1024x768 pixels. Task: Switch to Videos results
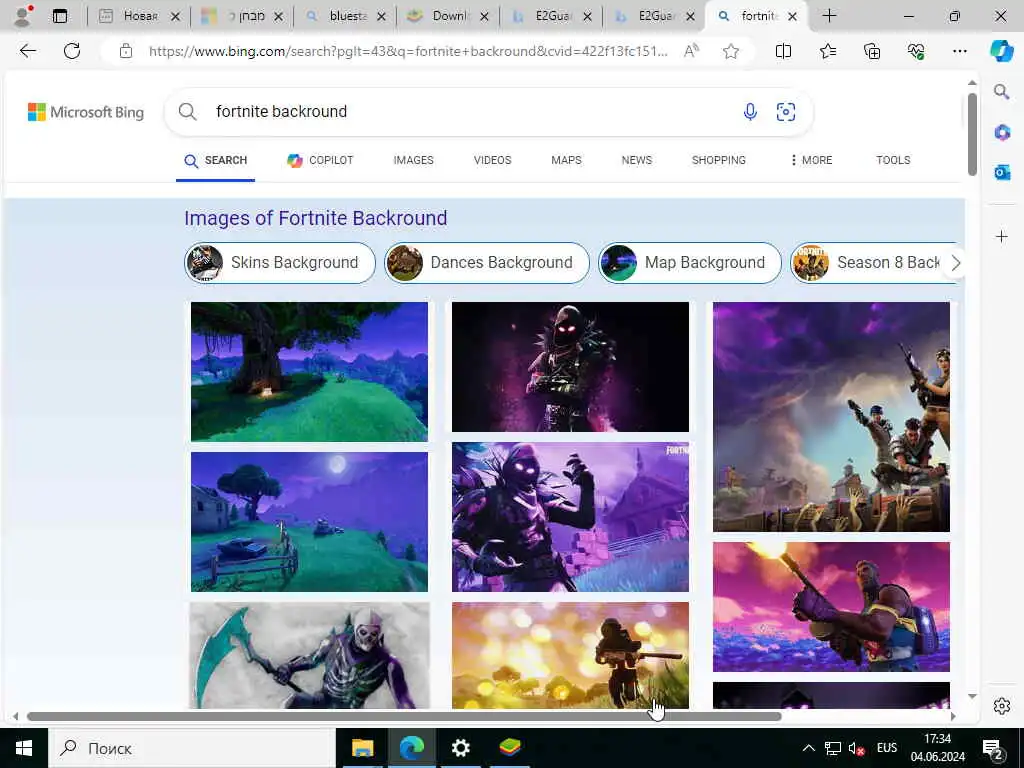[x=492, y=160]
